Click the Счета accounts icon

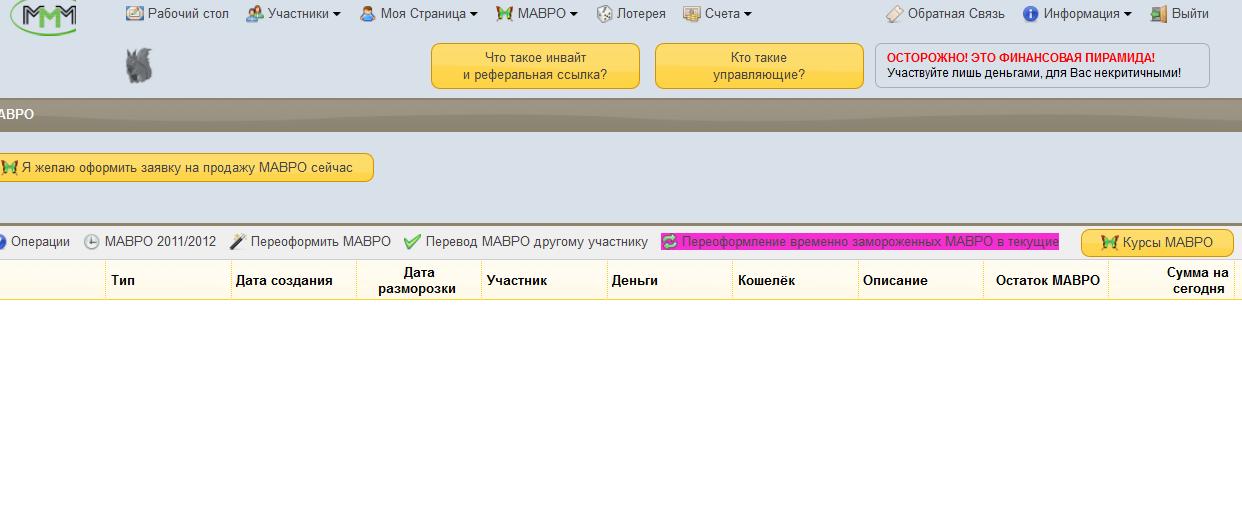point(692,14)
